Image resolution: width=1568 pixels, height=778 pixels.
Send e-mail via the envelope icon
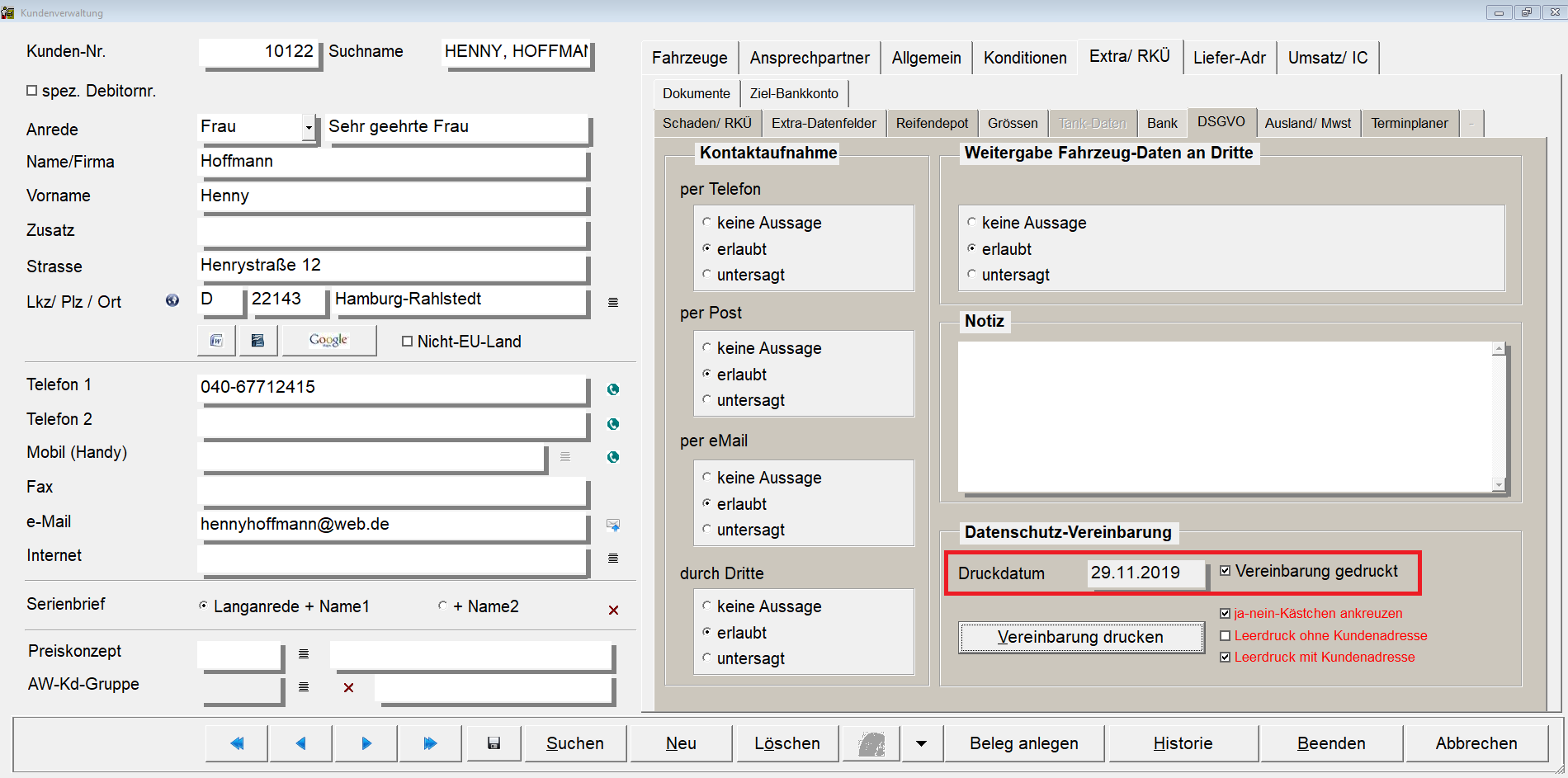[613, 525]
